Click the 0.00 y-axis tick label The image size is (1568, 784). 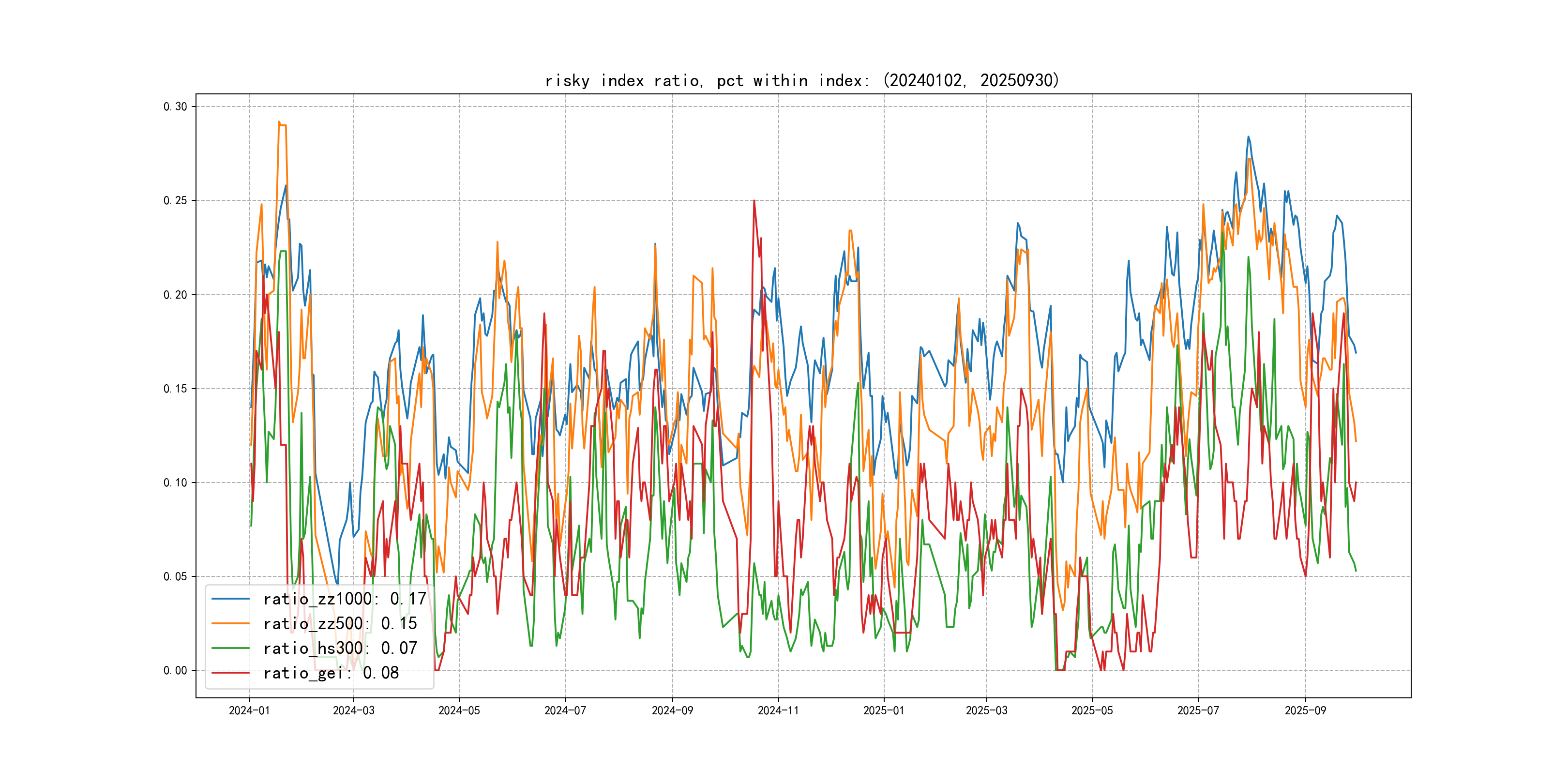tap(175, 670)
